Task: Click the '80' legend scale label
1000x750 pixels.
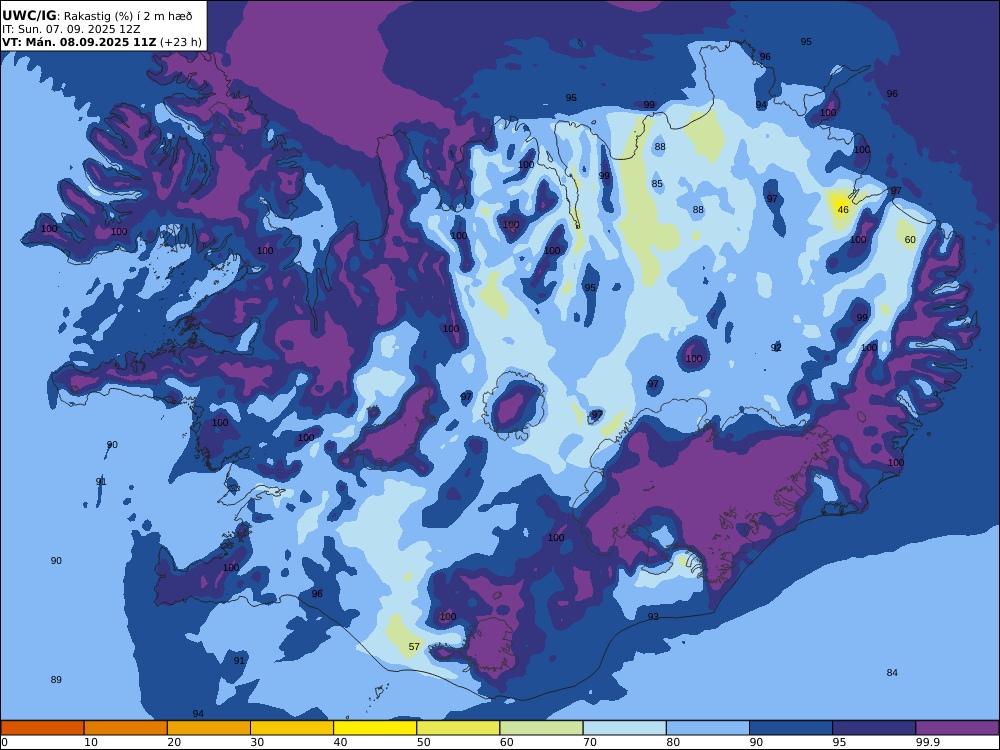Action: pyautogui.click(x=673, y=742)
